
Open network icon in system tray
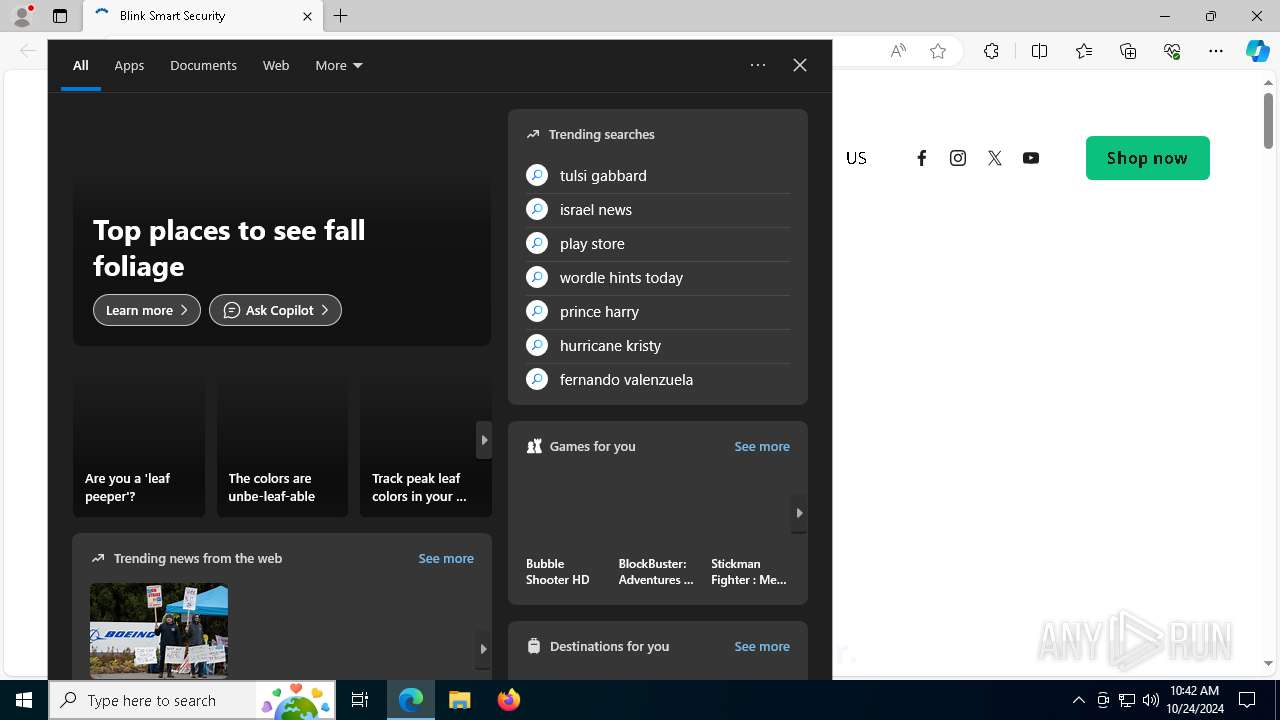pos(1127,700)
